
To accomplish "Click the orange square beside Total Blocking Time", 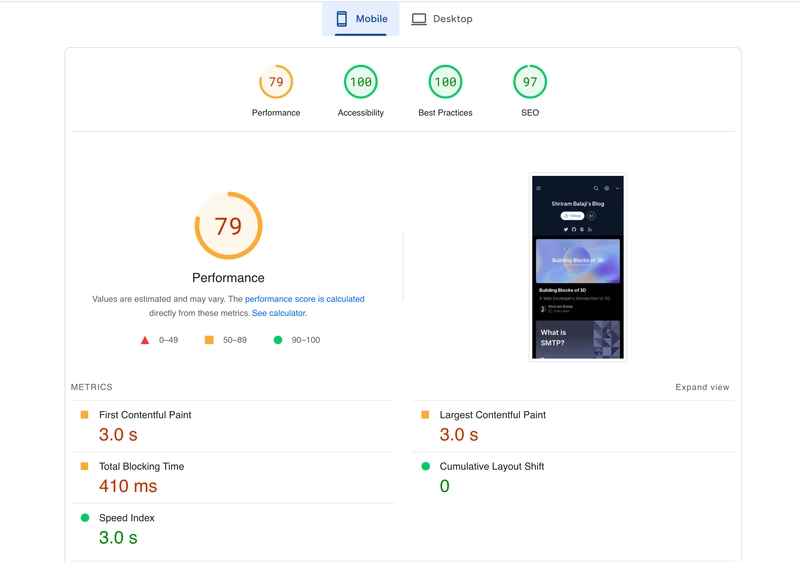I will pos(85,466).
